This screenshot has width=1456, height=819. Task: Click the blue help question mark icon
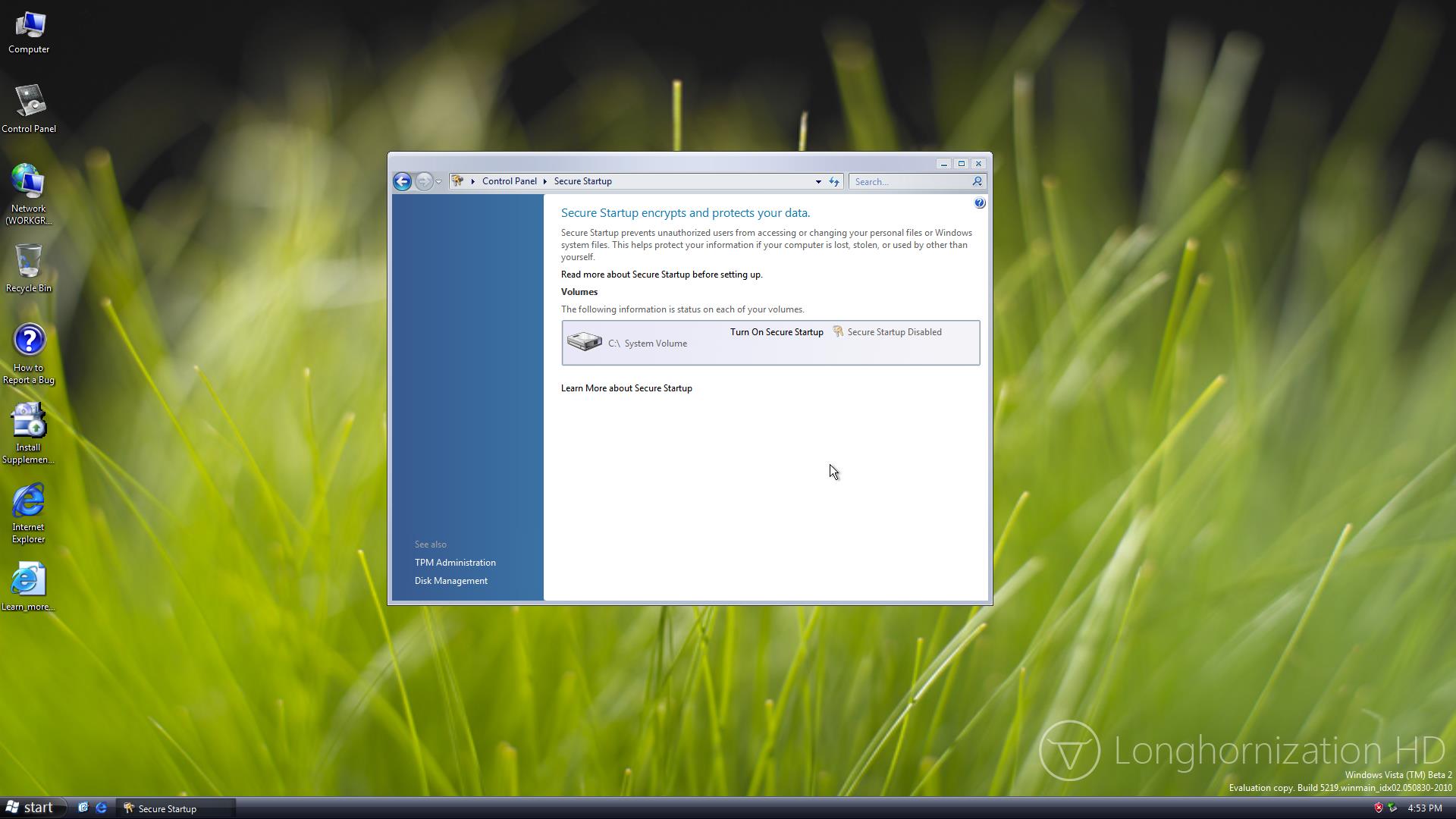coord(979,203)
